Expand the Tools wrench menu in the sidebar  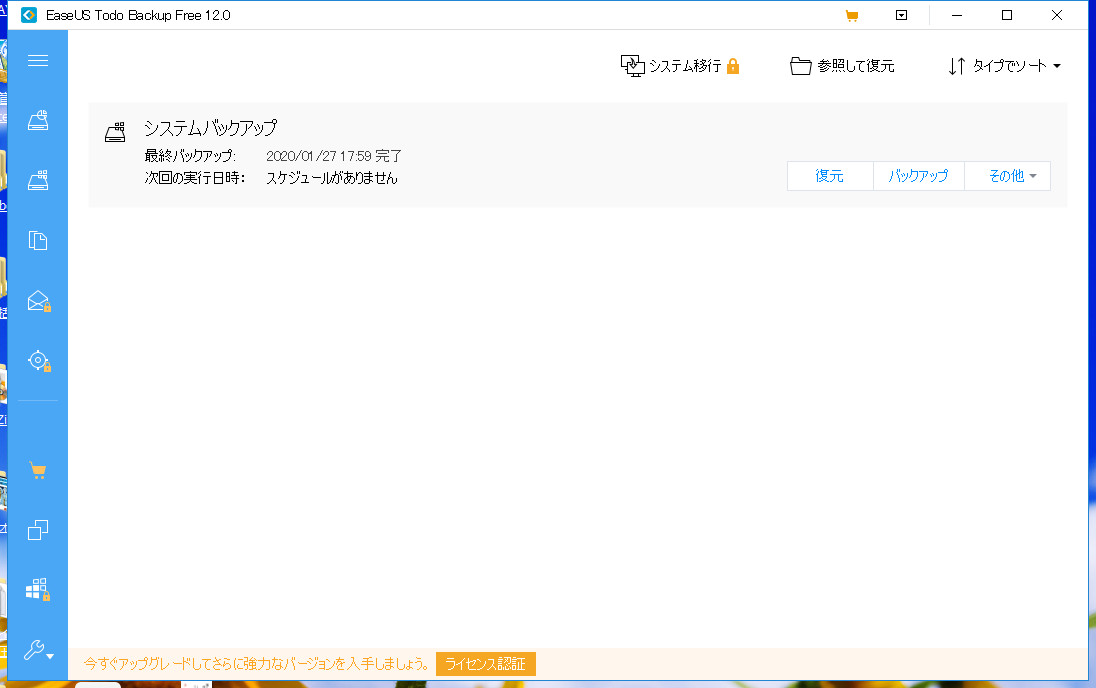(x=38, y=651)
